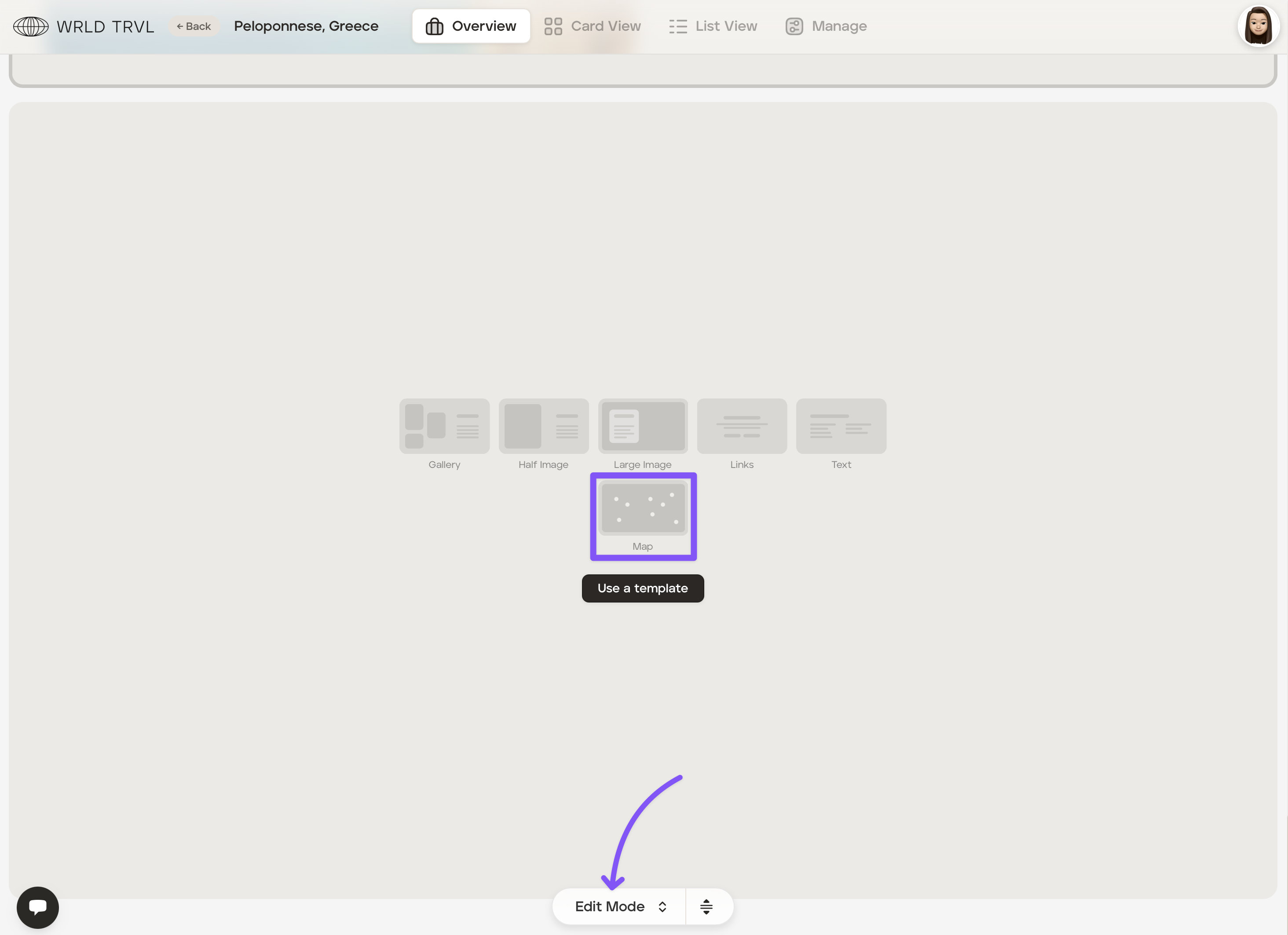Open the Edit Mode dropdown
Image resolution: width=1288 pixels, height=935 pixels.
coord(610,906)
